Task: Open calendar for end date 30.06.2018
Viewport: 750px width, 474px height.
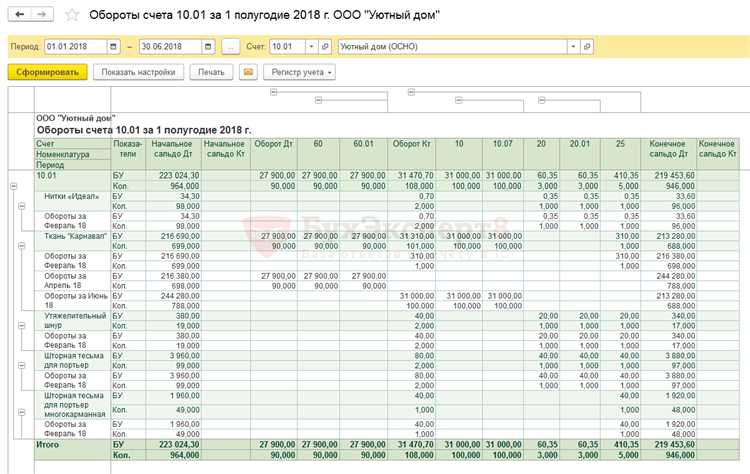Action: (208, 47)
